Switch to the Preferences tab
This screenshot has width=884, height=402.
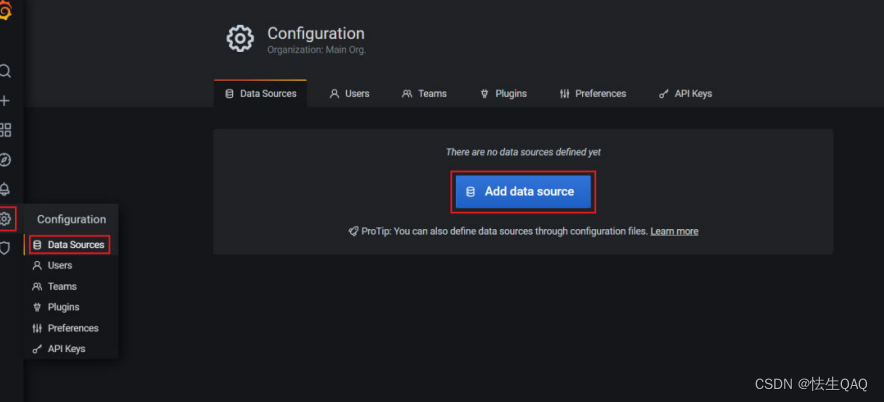(x=593, y=94)
